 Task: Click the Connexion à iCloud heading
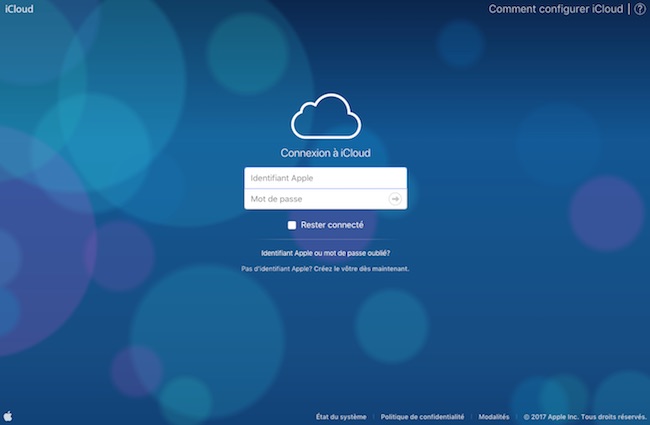point(325,153)
